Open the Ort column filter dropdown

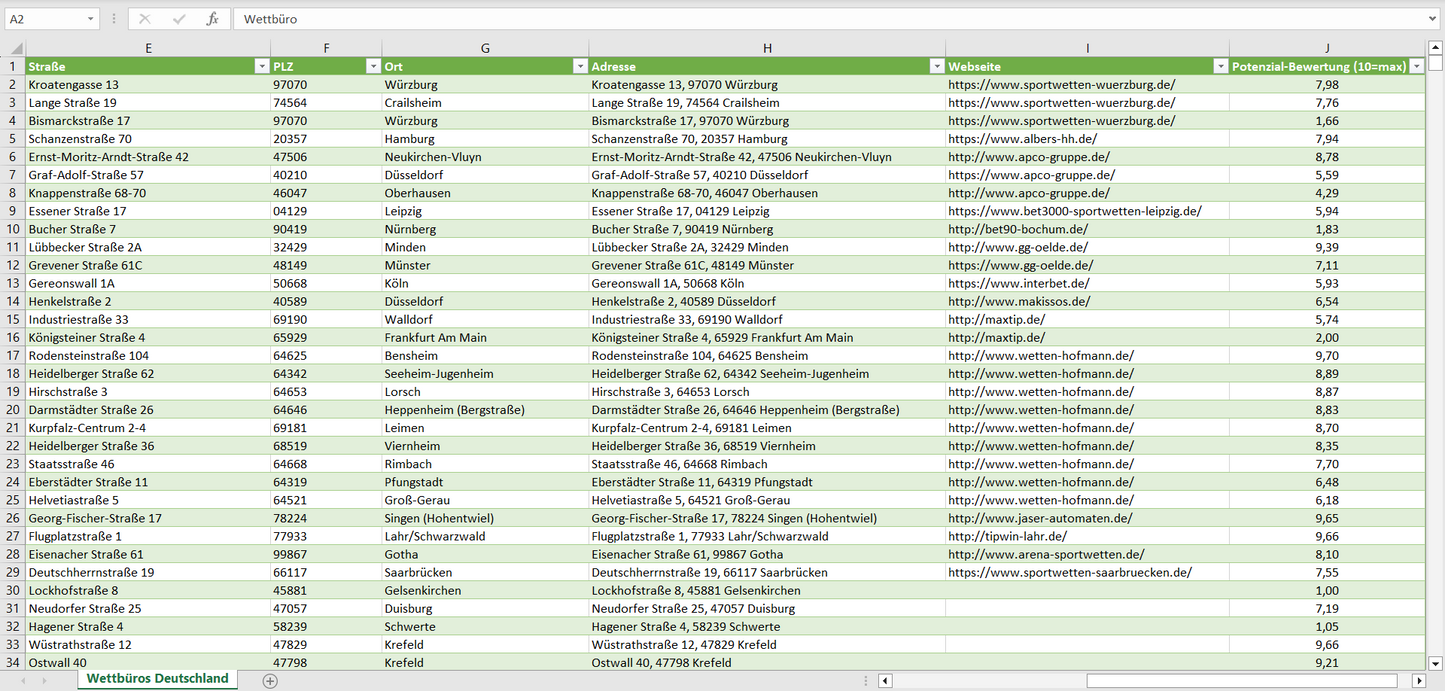[x=579, y=66]
